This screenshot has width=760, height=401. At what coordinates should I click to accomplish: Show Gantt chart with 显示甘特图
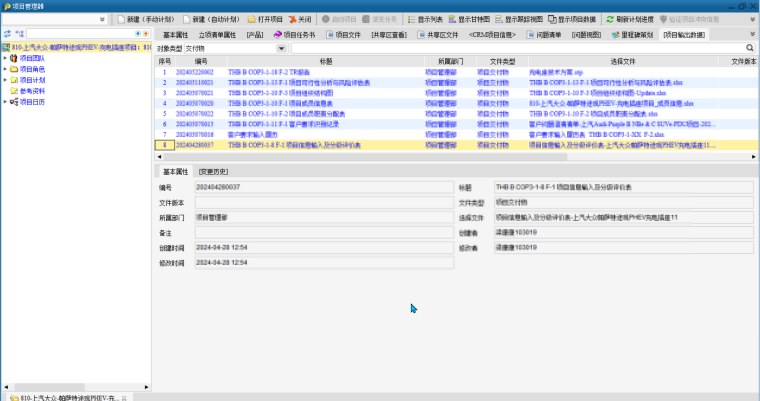[469, 19]
